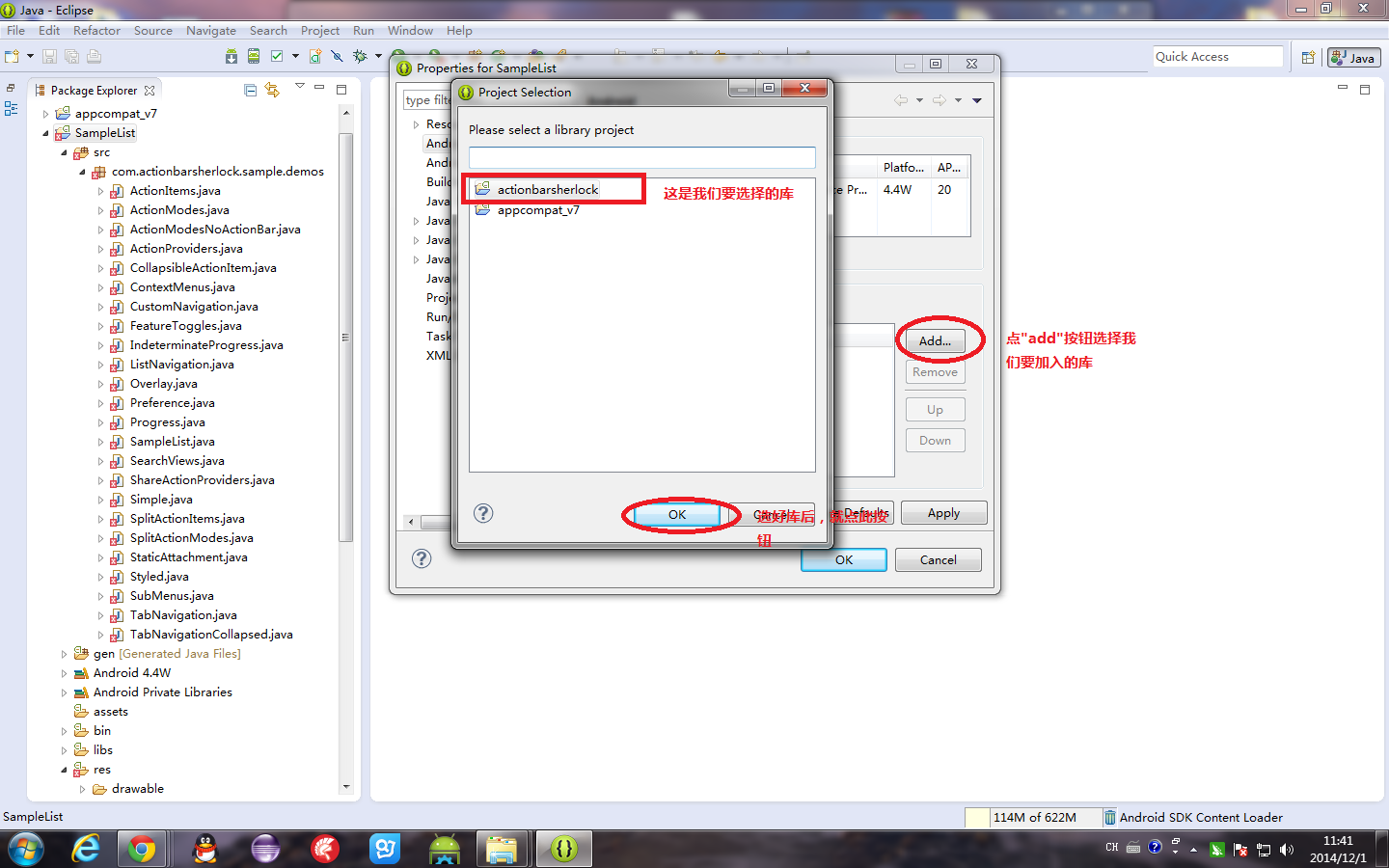Collapse the res folder node
The image size is (1389, 868).
(64, 770)
